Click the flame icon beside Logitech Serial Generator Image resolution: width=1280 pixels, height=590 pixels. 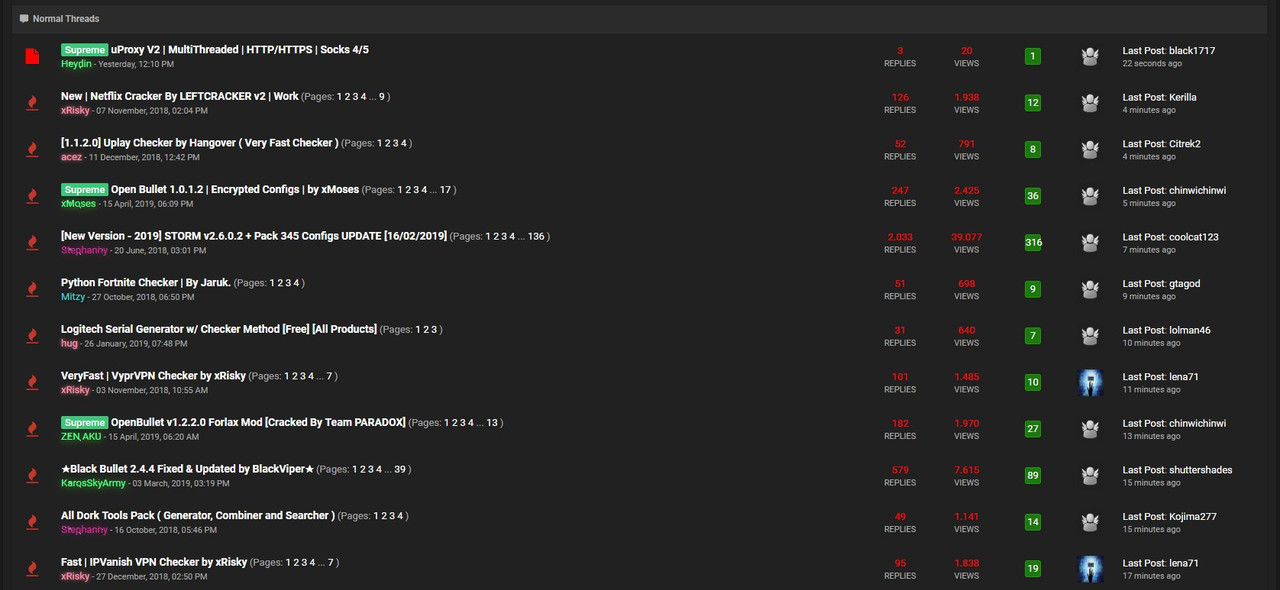(x=32, y=336)
